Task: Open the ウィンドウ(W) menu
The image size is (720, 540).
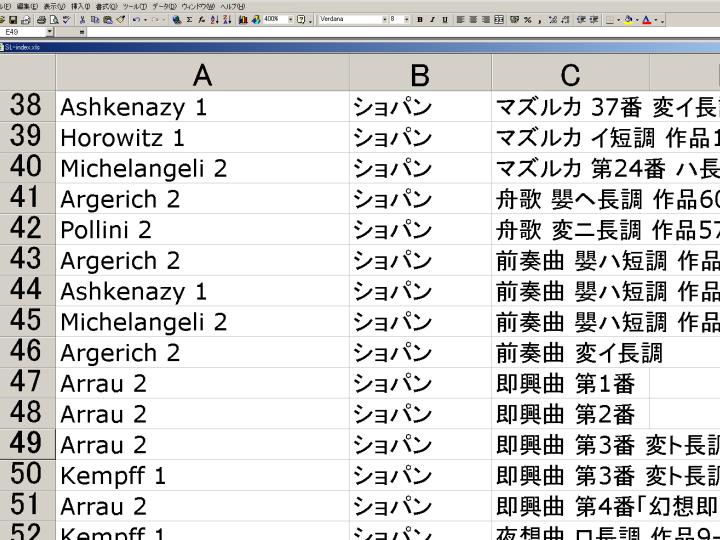Action: pos(198,6)
